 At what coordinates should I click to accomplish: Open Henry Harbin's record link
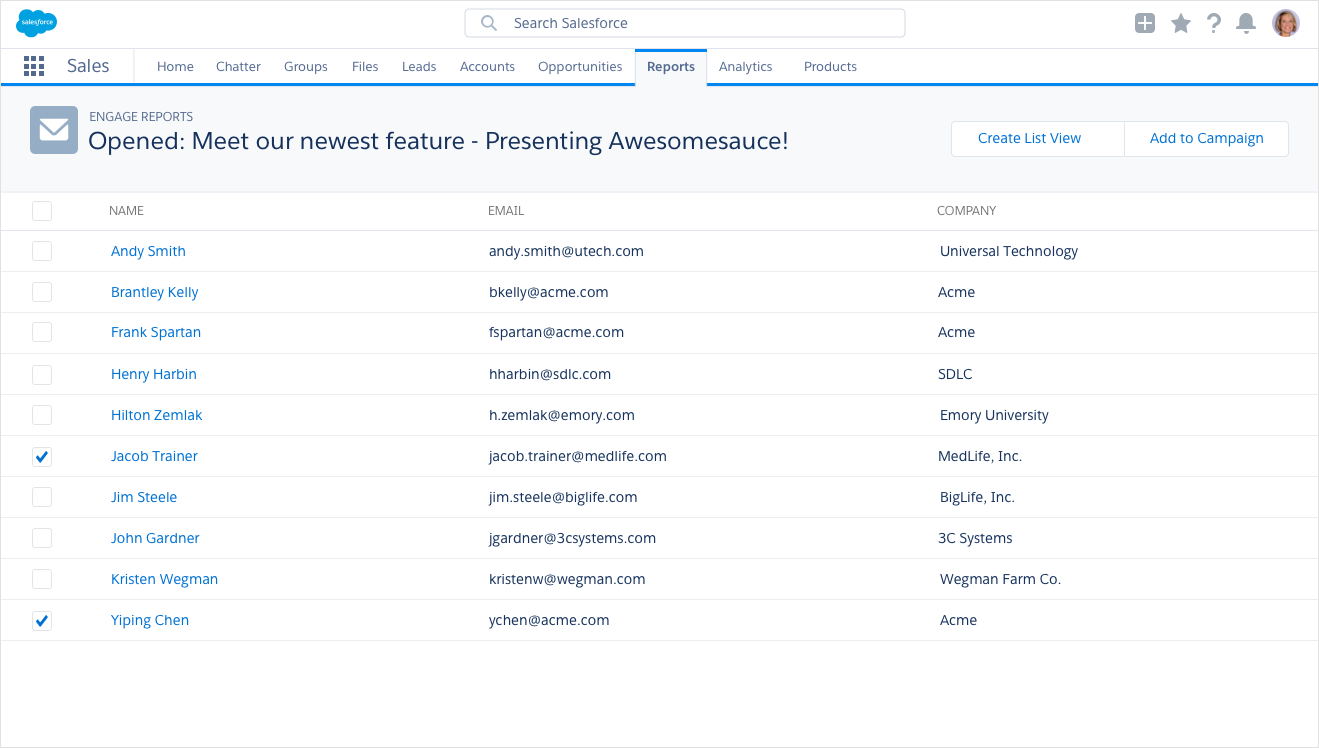click(154, 374)
